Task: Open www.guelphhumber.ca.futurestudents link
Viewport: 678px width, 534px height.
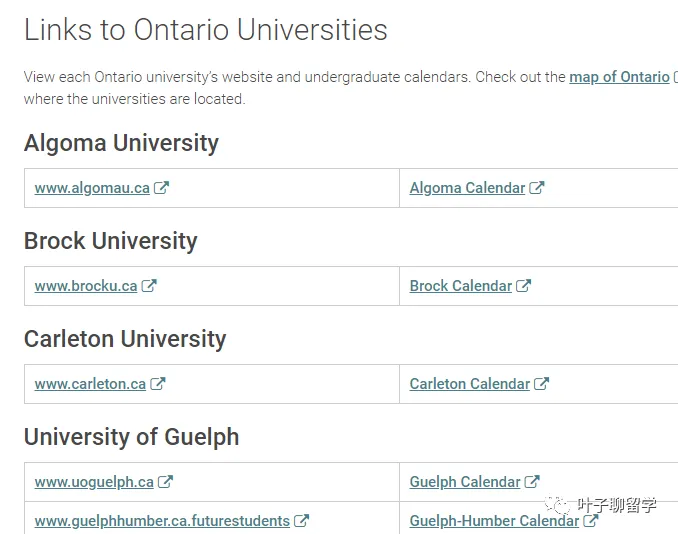Action: click(162, 521)
